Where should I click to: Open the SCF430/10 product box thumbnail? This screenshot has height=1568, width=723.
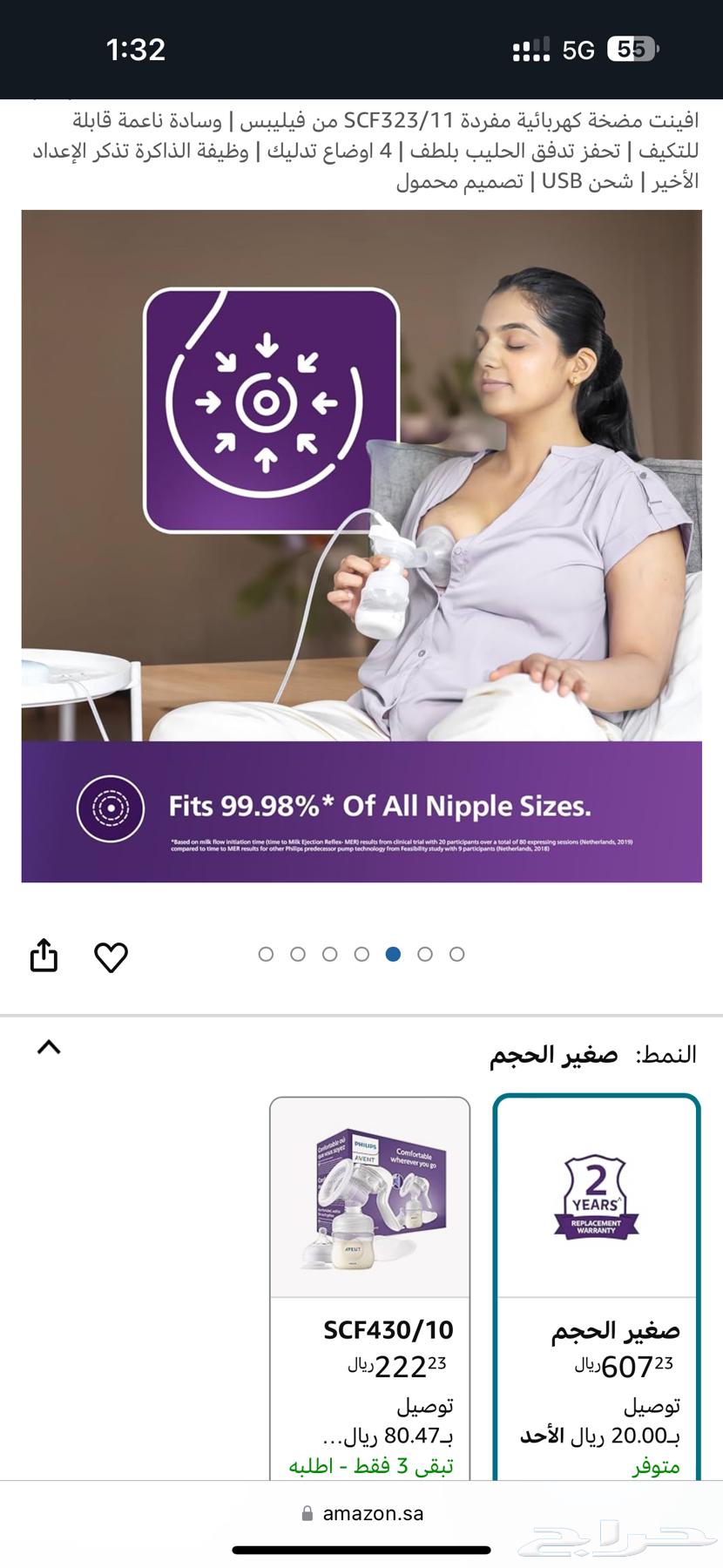pos(370,1197)
